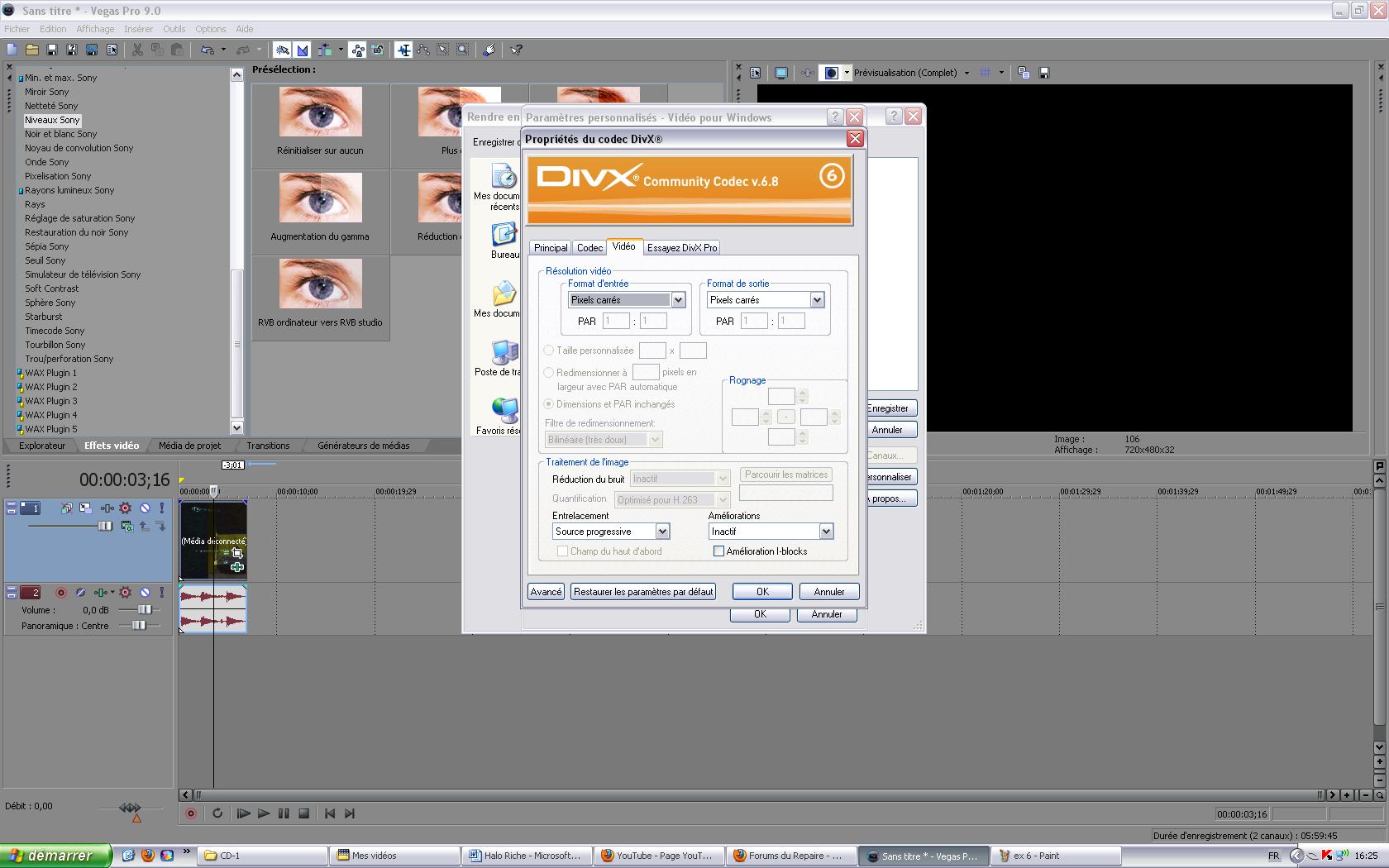
Task: Click the Undo arrow in the toolbar
Action: (x=207, y=50)
